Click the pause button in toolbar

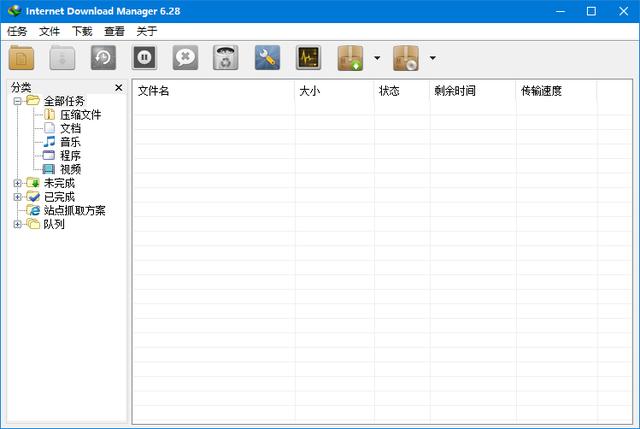coord(144,58)
